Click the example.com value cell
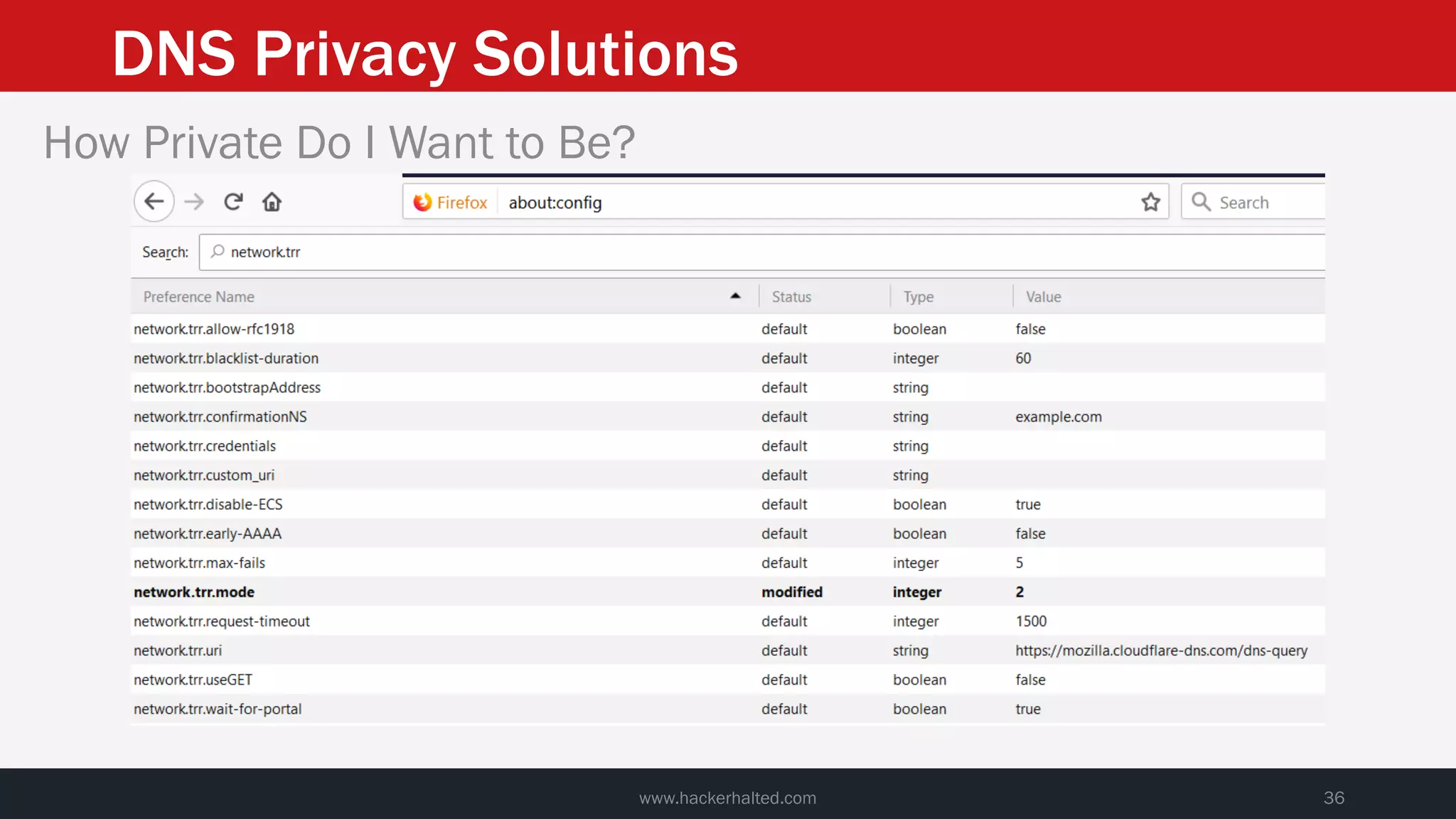1456x819 pixels. (1059, 417)
